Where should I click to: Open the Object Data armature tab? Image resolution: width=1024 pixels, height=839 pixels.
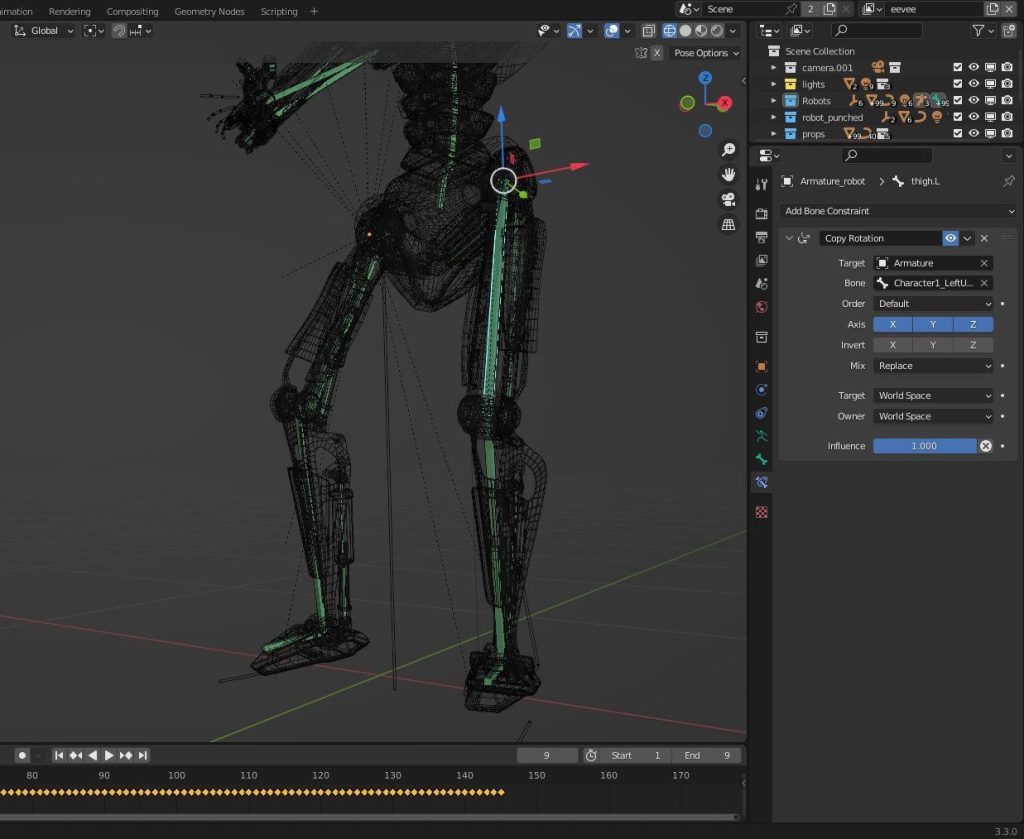(761, 436)
